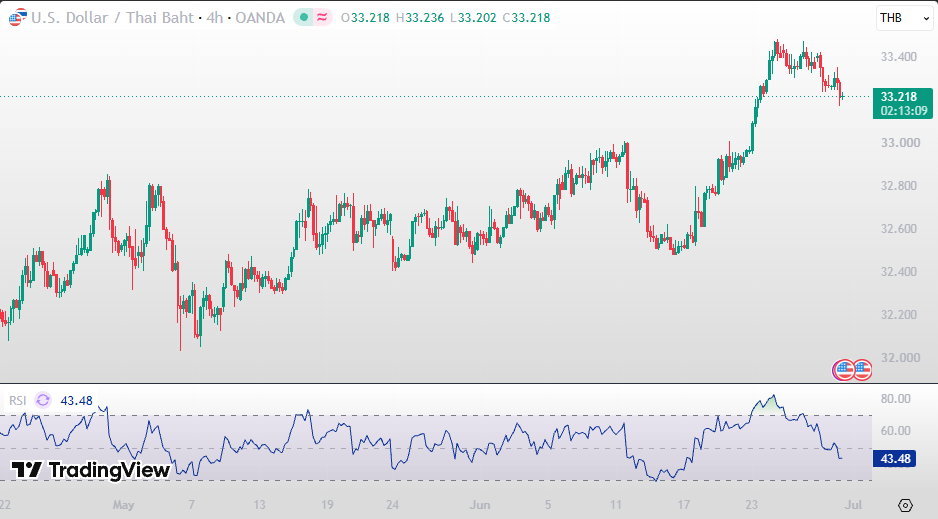Click the pink approximate data indicator icon

[322, 17]
